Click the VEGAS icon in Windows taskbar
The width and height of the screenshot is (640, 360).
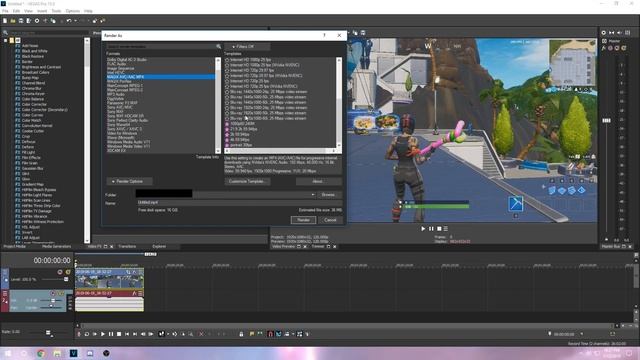pos(73,353)
